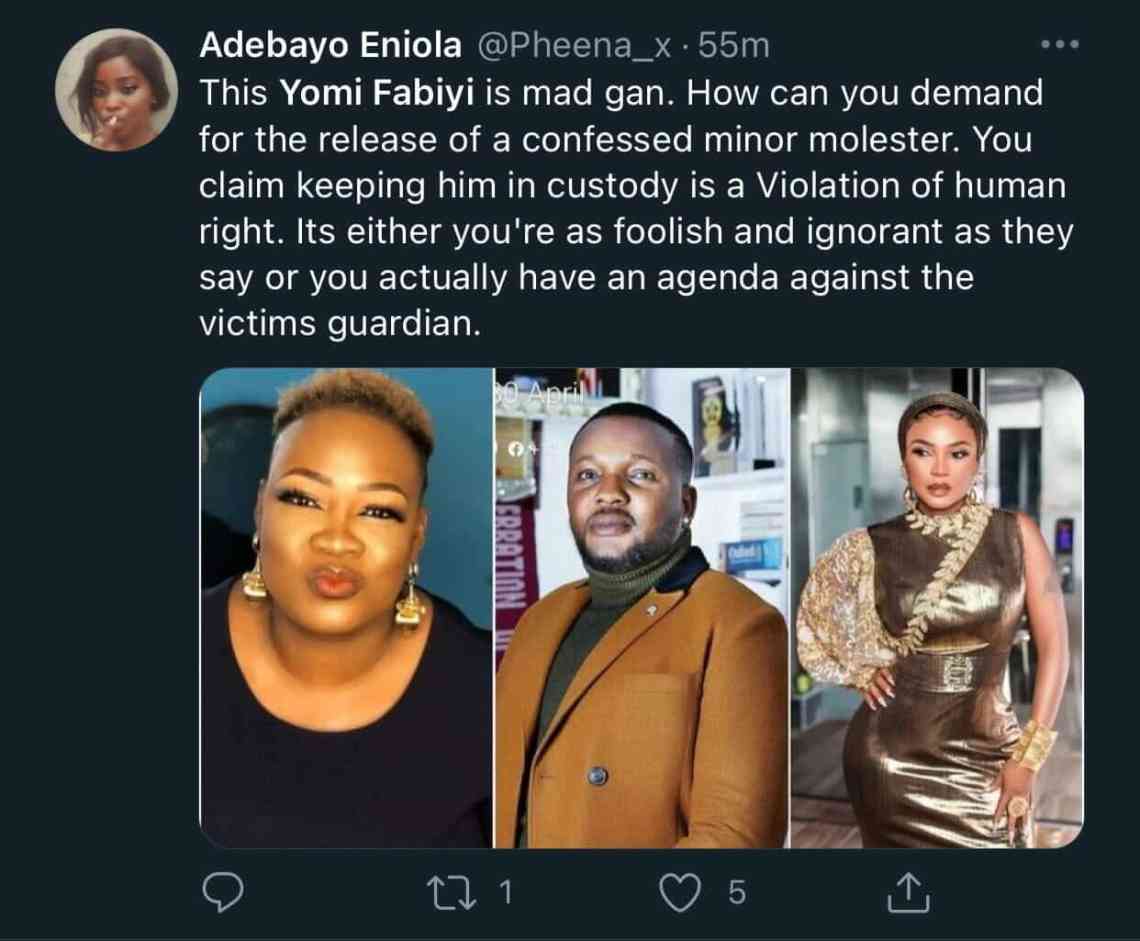Image resolution: width=1140 pixels, height=941 pixels.
Task: Click the '30 April' overlay on middle photo
Action: click(x=529, y=393)
